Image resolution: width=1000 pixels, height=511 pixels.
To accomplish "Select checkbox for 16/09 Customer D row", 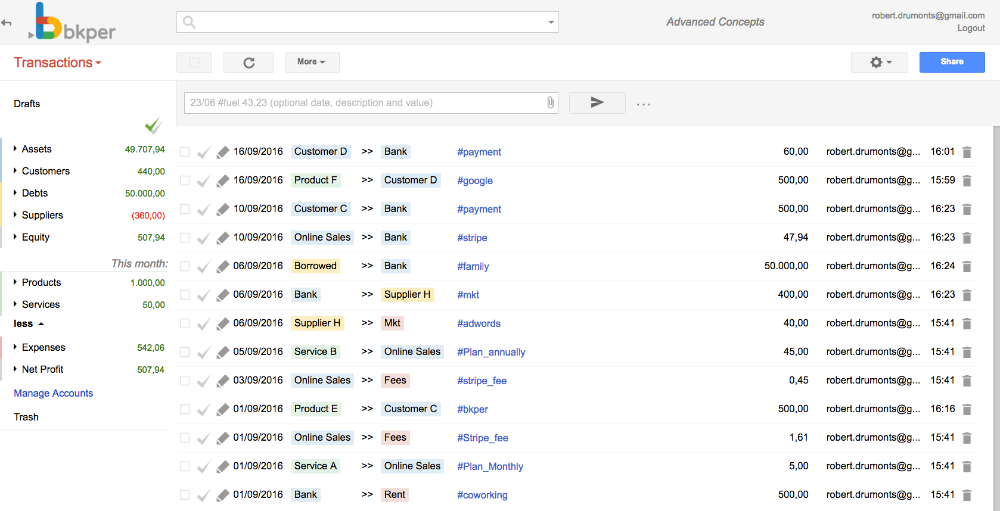I will (x=185, y=152).
